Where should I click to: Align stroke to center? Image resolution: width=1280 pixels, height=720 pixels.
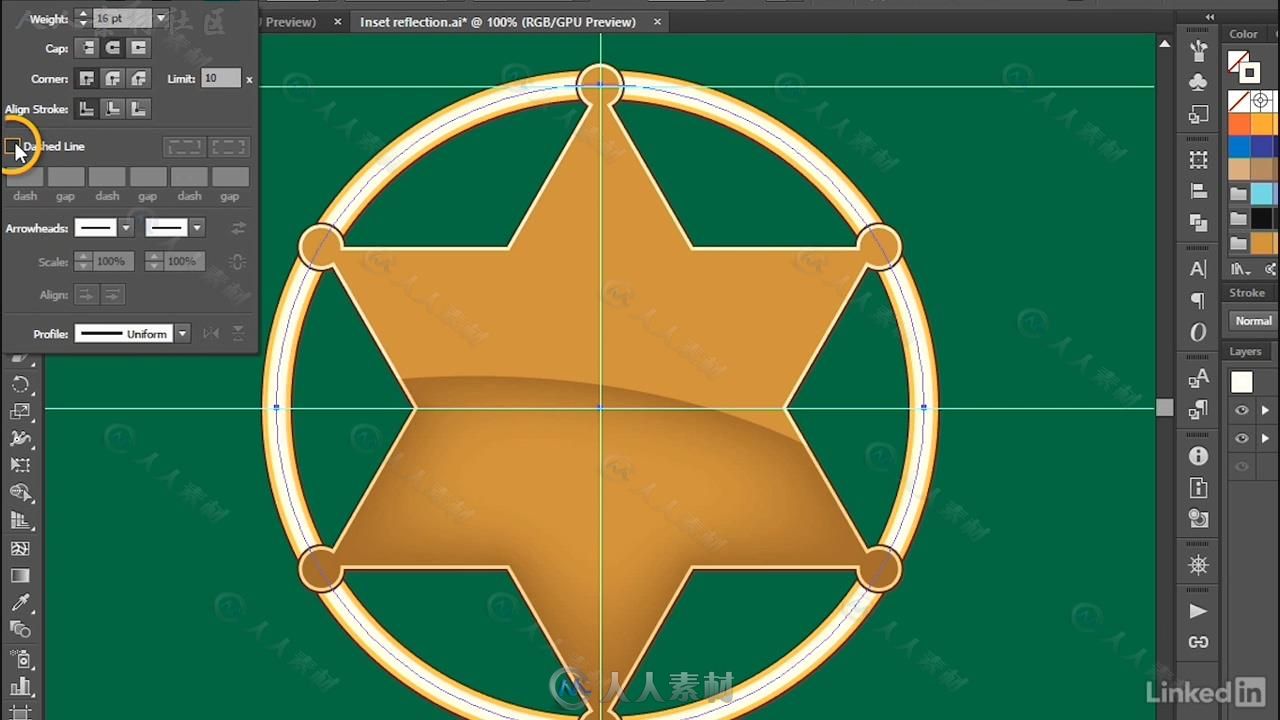[x=87, y=109]
